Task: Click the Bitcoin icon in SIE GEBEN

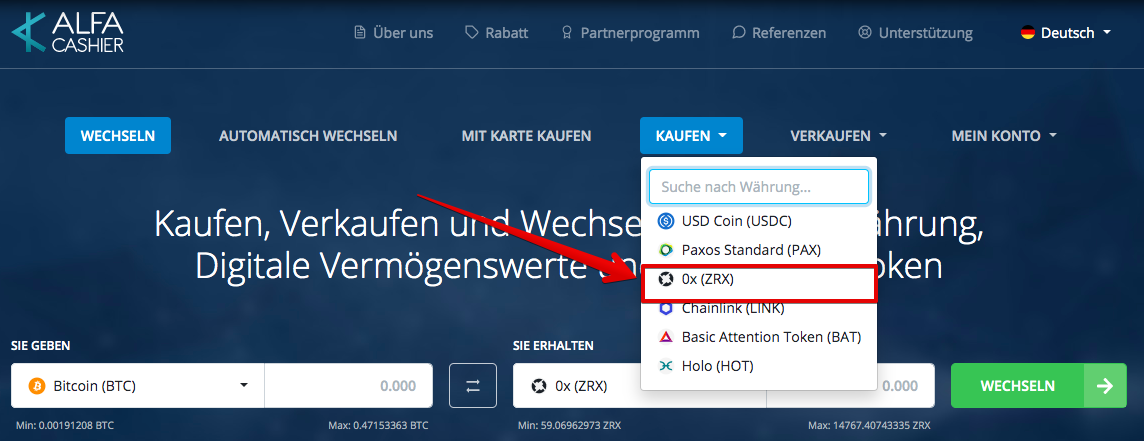Action: click(x=36, y=386)
